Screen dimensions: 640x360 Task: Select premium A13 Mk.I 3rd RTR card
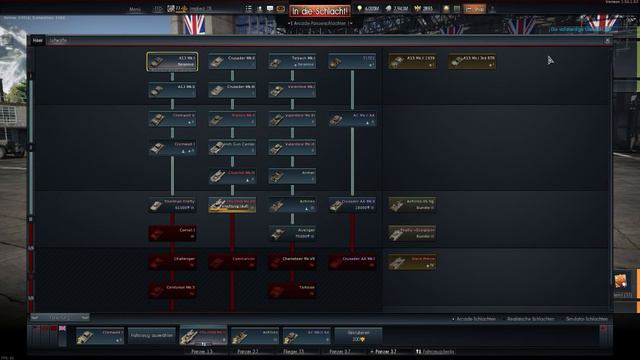(x=472, y=62)
